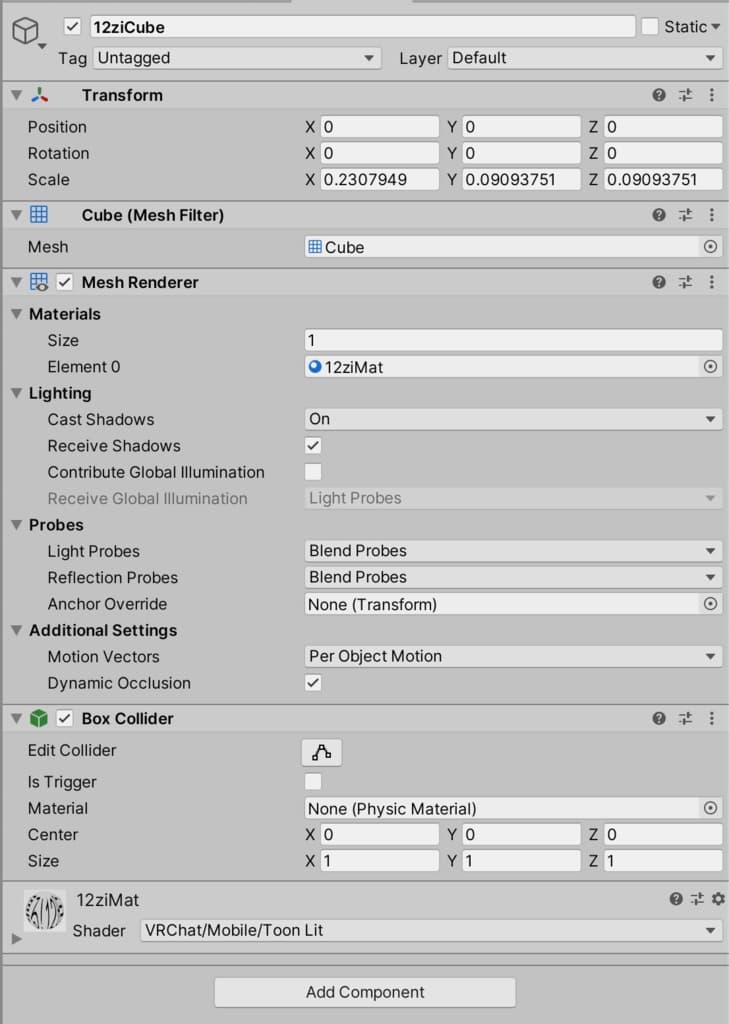Open Element 0 material picker circle

point(710,367)
